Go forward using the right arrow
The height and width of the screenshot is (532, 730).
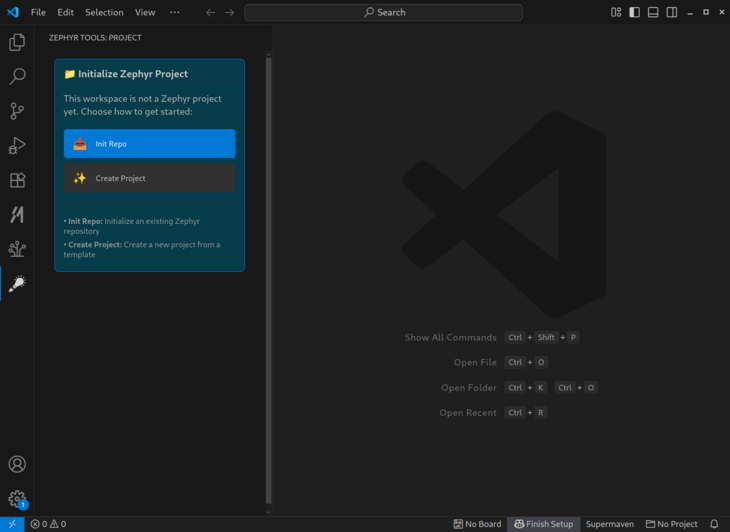(230, 13)
